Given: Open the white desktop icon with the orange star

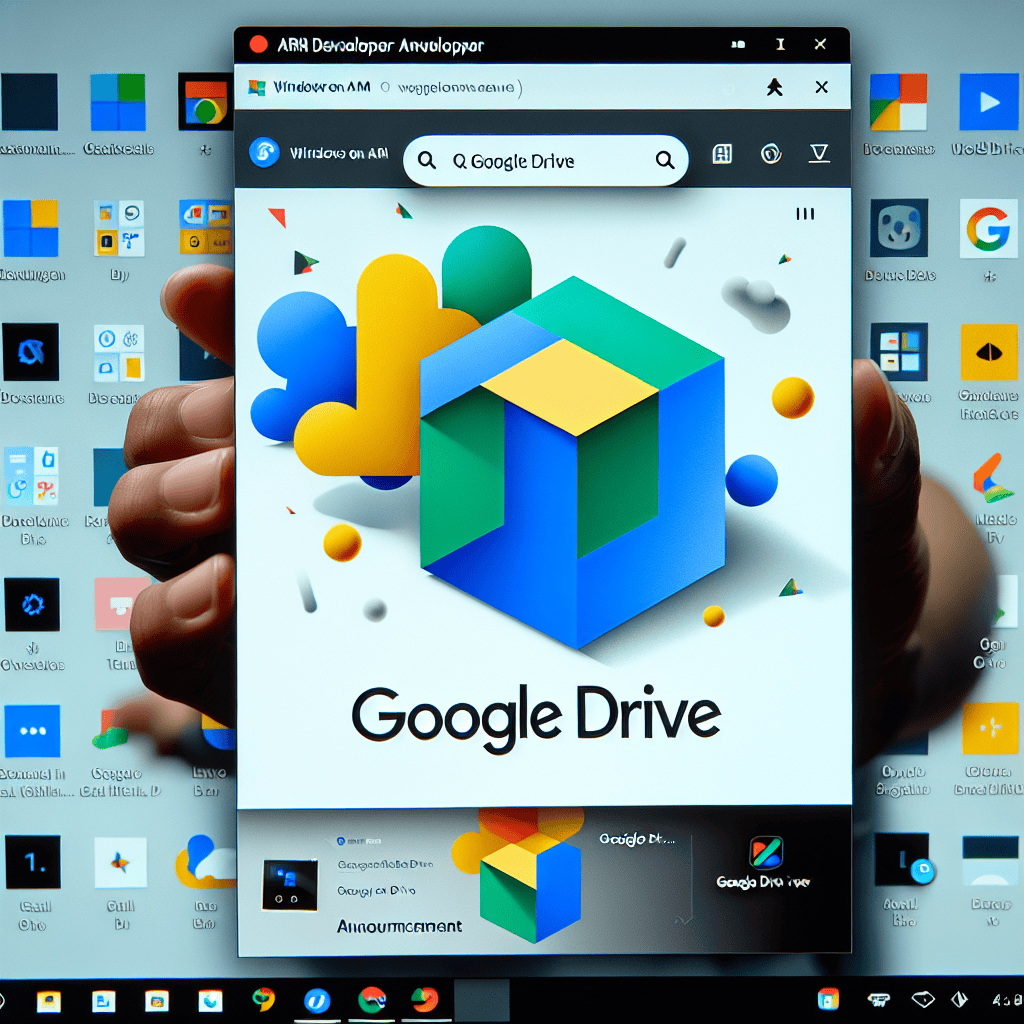Looking at the screenshot, I should point(120,862).
